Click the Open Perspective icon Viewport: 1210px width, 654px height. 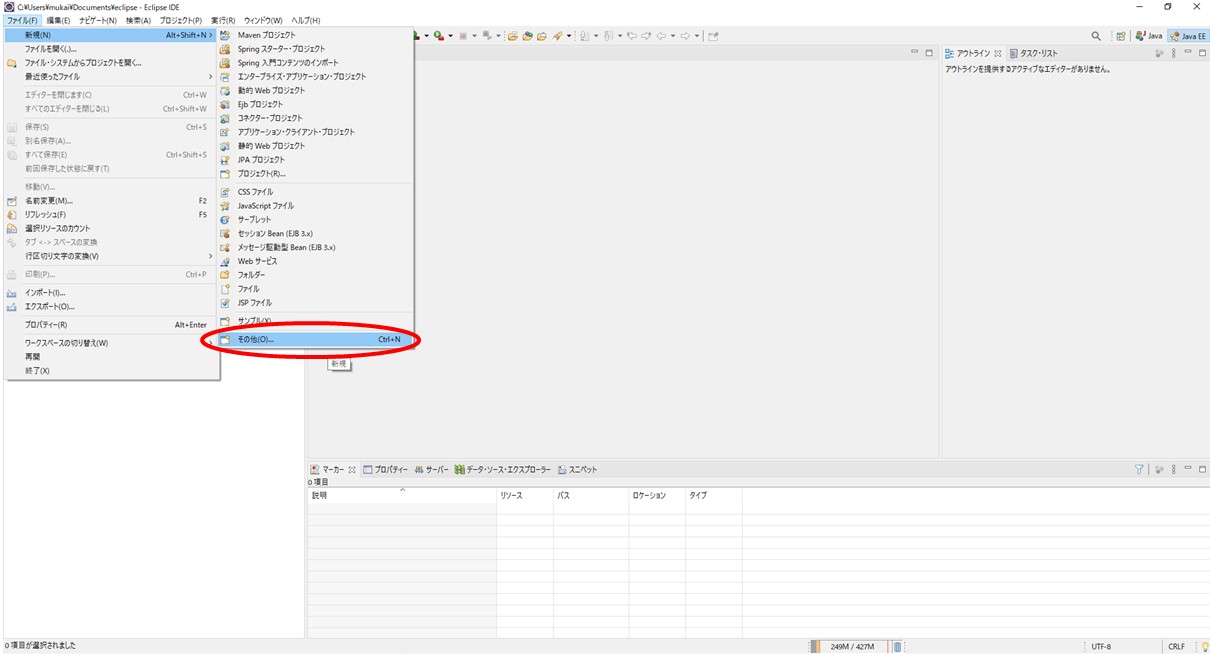1121,36
